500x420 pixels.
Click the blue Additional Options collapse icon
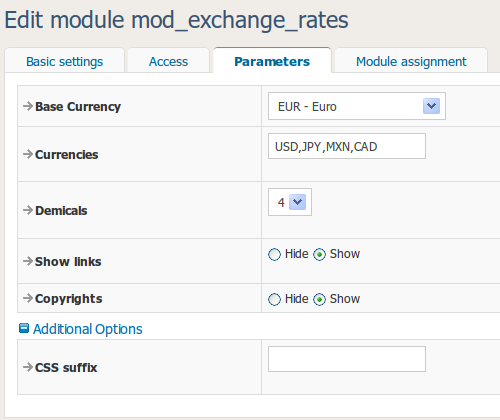coord(24,328)
